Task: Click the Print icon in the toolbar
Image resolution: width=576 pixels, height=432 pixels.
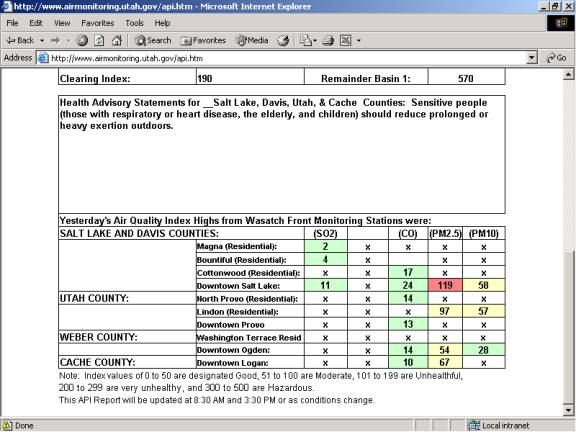Action: pos(328,40)
